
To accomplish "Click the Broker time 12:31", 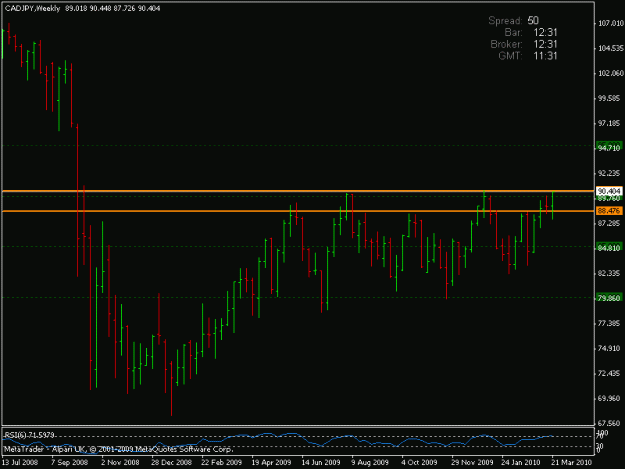I will 545,44.
